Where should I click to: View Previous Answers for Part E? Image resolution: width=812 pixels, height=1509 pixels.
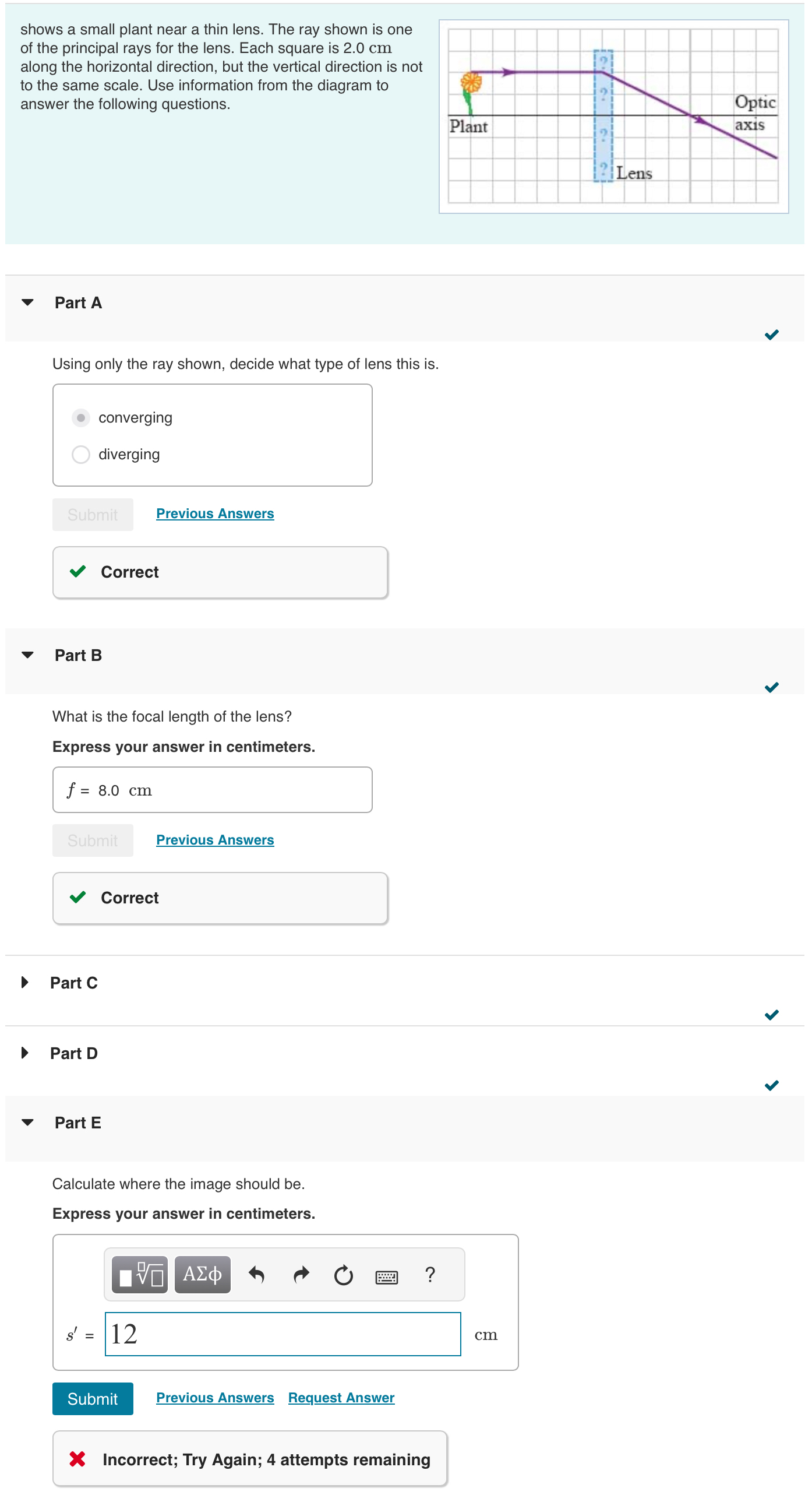point(215,1398)
